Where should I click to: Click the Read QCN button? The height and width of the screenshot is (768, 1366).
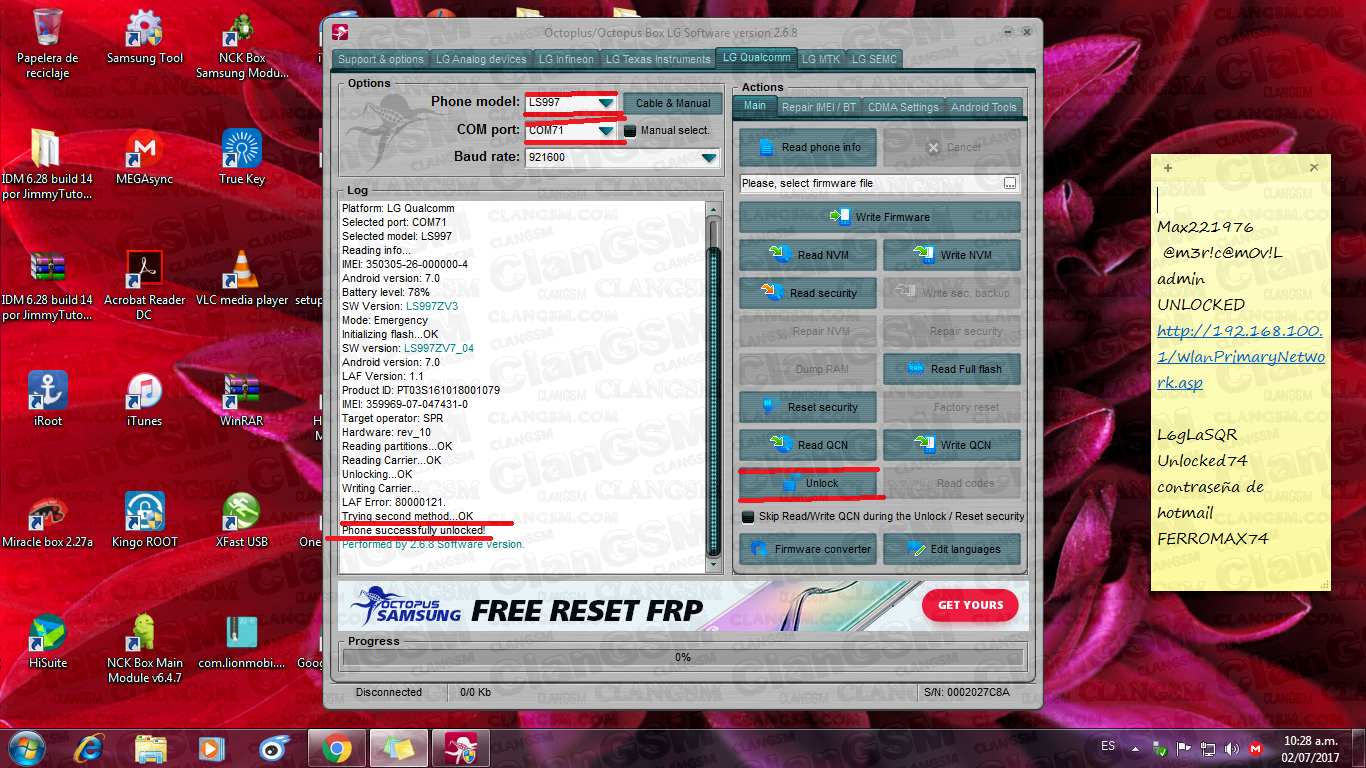808,445
